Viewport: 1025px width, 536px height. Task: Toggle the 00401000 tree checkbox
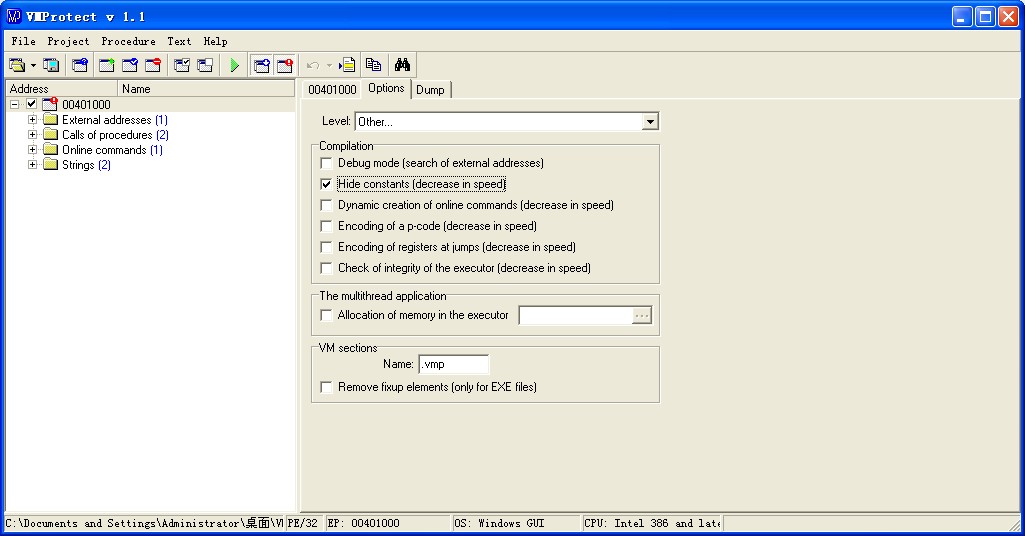(x=31, y=104)
